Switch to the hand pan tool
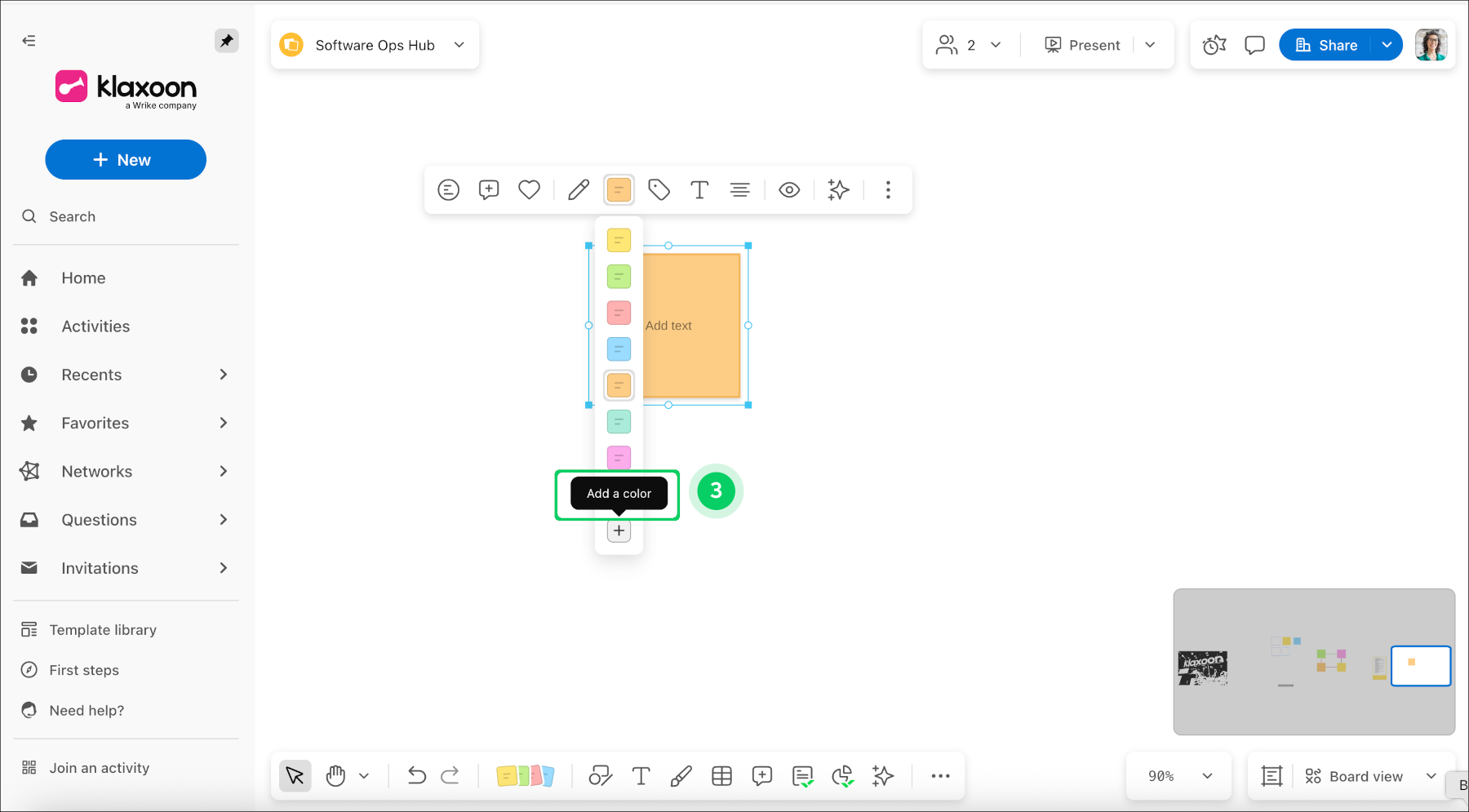The image size is (1469, 812). [335, 775]
